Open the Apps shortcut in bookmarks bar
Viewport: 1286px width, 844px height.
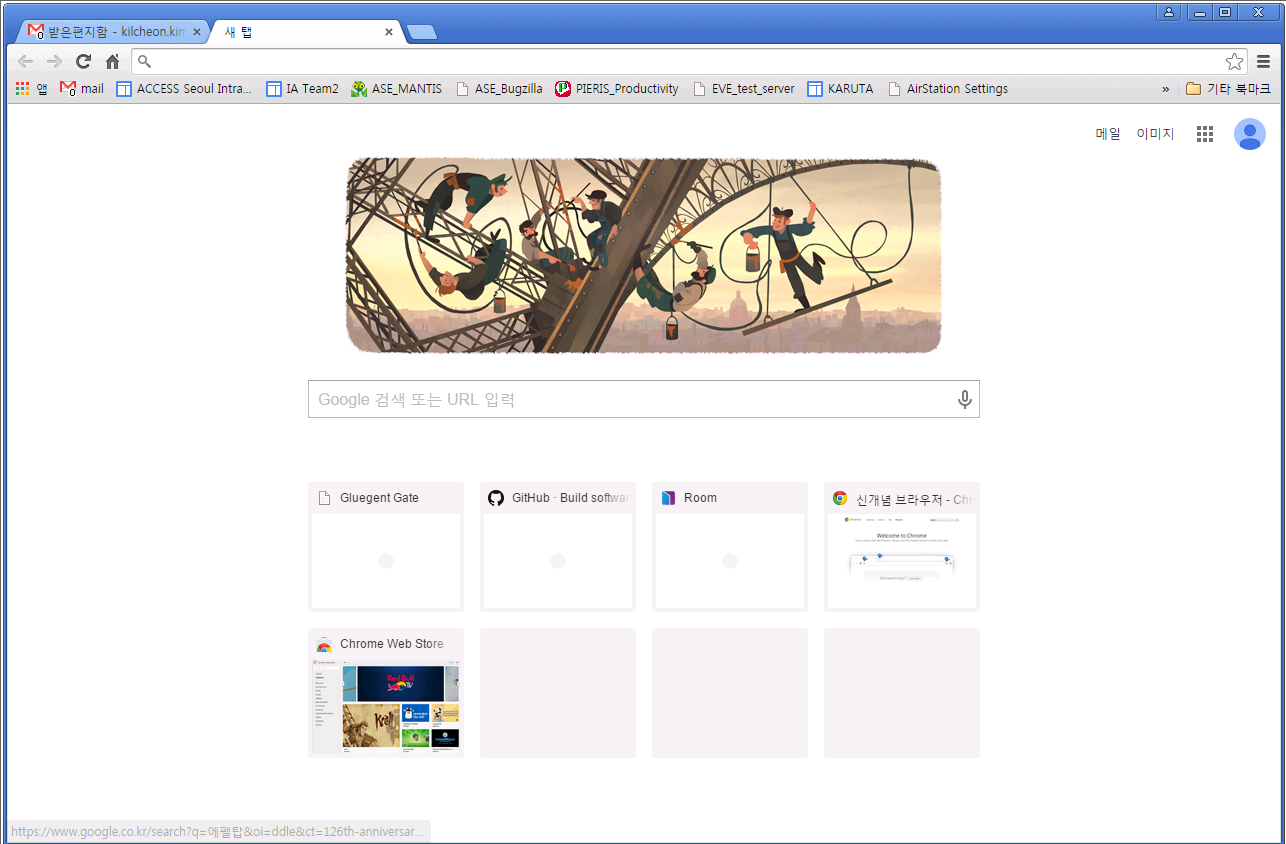click(x=31, y=88)
